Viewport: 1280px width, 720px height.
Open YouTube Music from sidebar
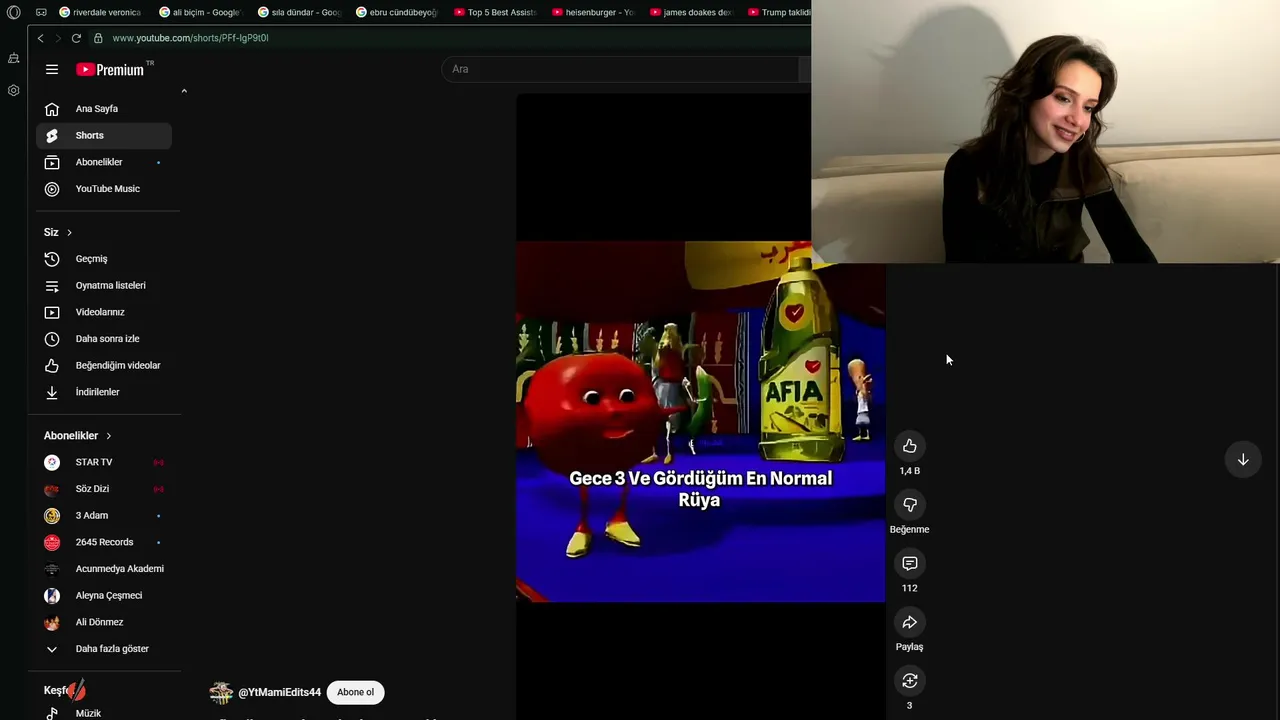pyautogui.click(x=104, y=189)
